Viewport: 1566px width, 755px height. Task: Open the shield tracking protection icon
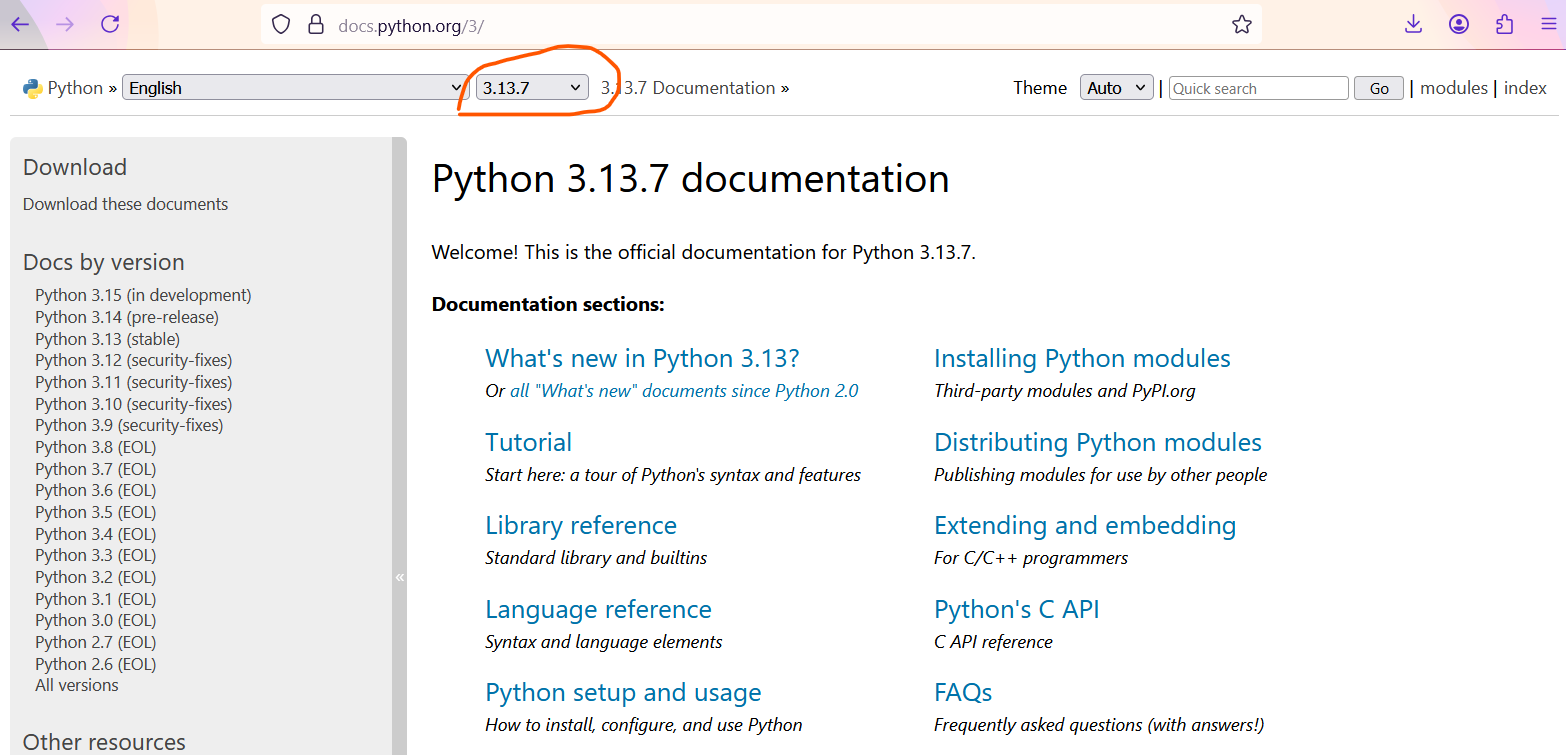point(281,25)
